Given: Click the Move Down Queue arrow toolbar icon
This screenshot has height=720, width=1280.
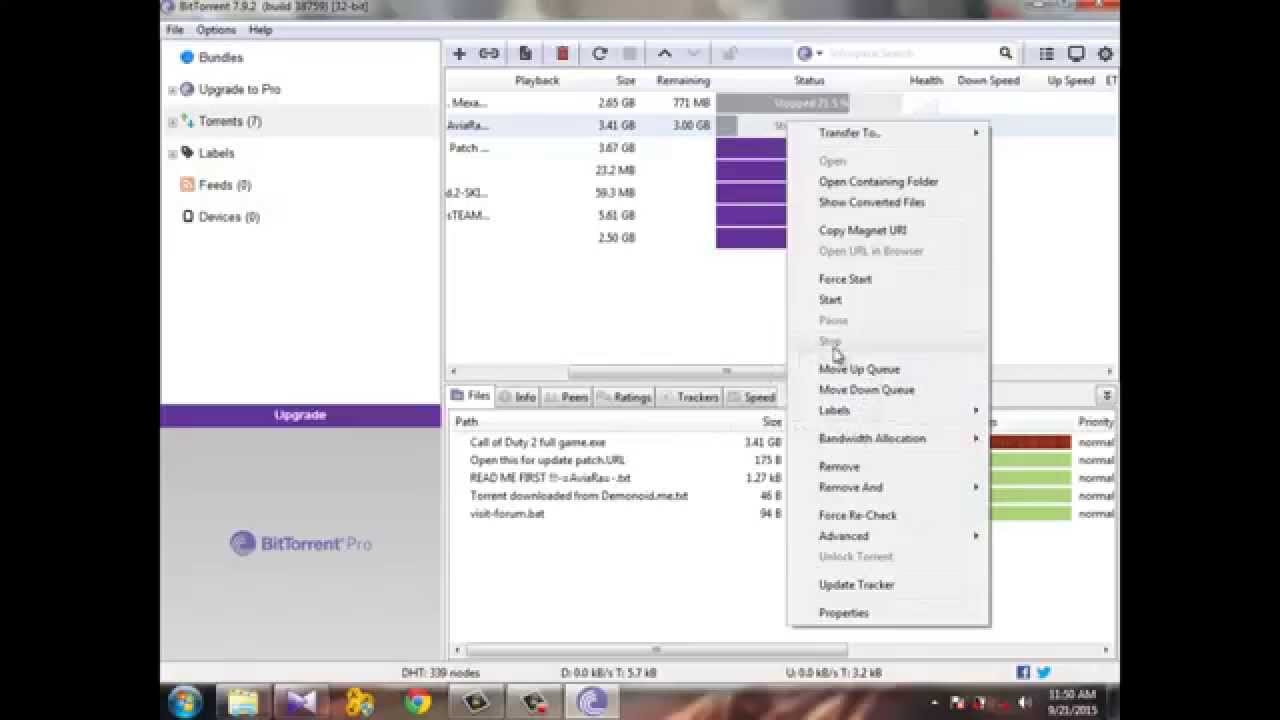Looking at the screenshot, I should [693, 54].
